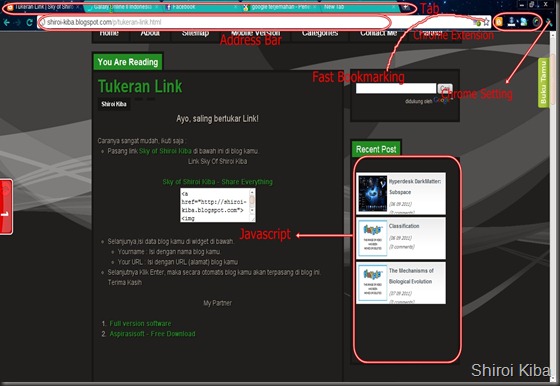This screenshot has width=560, height=386.
Task: Open the Classification post thumbnail
Action: click(x=372, y=238)
